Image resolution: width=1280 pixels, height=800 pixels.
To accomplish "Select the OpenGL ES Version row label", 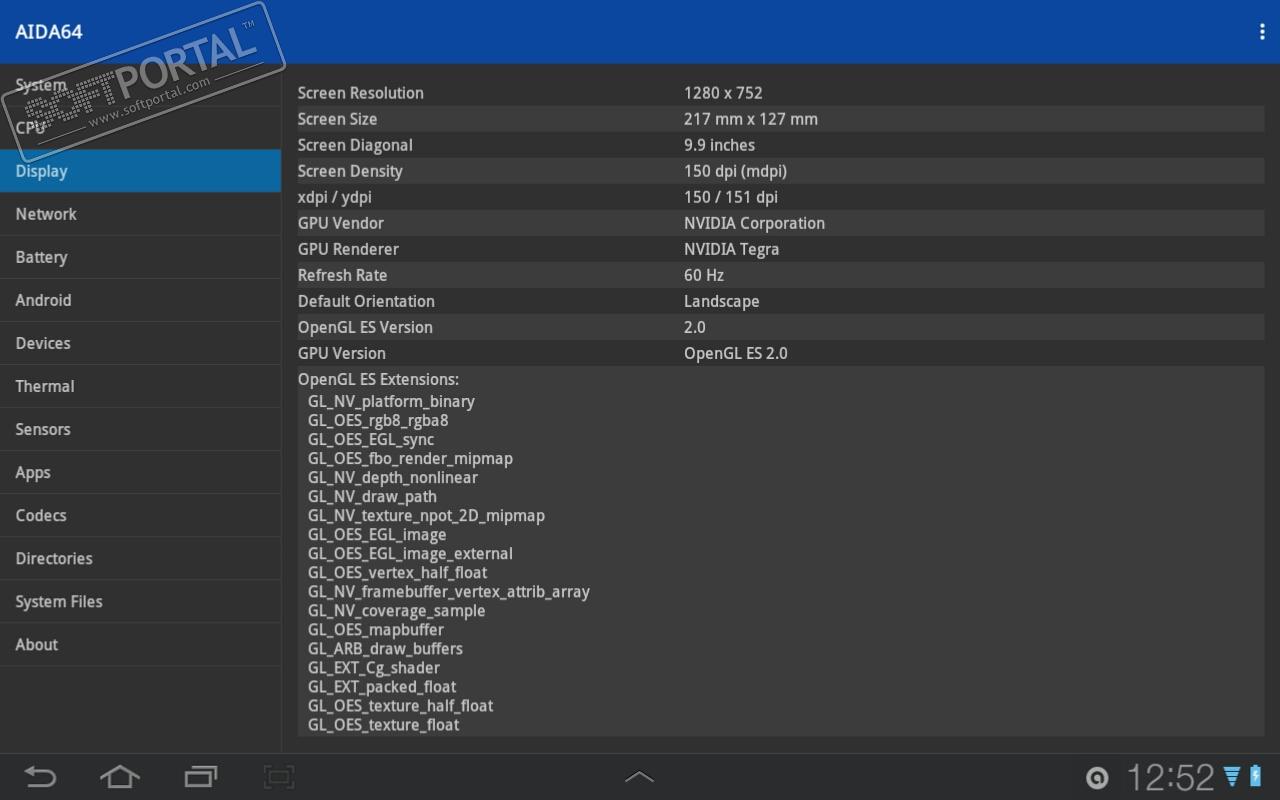I will [365, 327].
